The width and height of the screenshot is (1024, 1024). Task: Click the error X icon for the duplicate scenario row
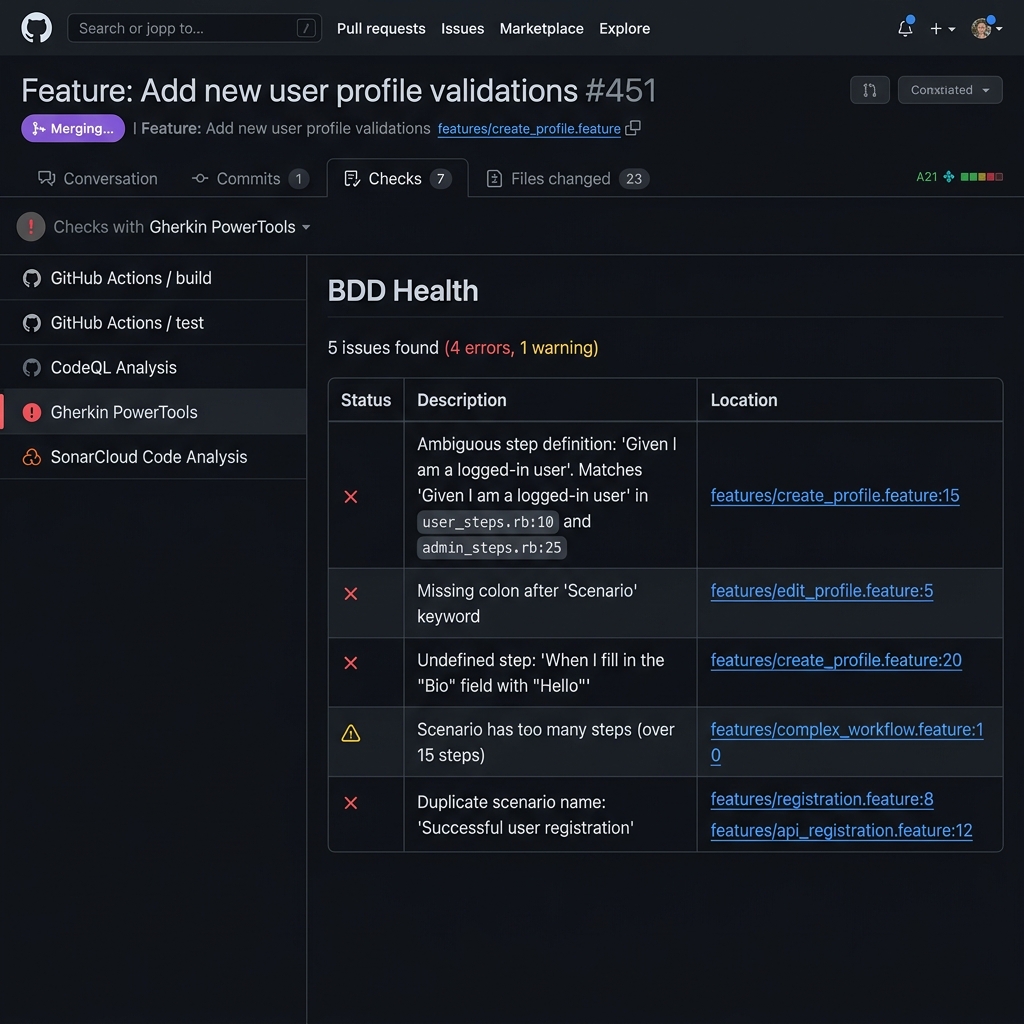coord(351,803)
